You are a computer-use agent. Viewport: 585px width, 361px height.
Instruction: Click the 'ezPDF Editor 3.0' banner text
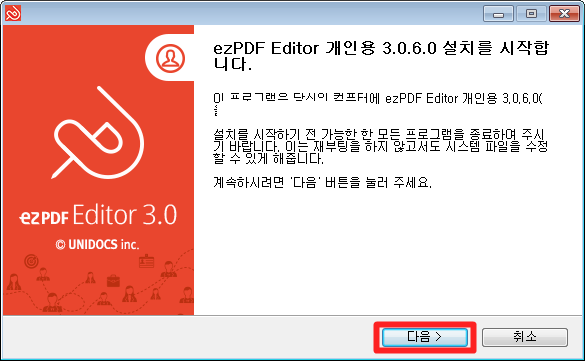pyautogui.click(x=98, y=215)
